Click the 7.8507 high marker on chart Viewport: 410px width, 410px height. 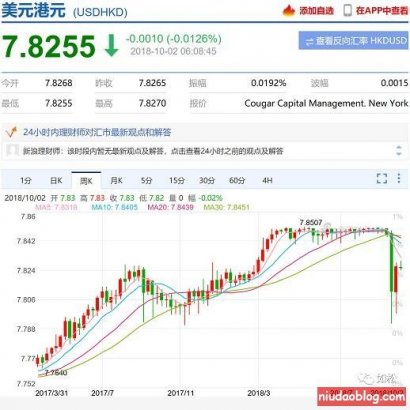311,222
